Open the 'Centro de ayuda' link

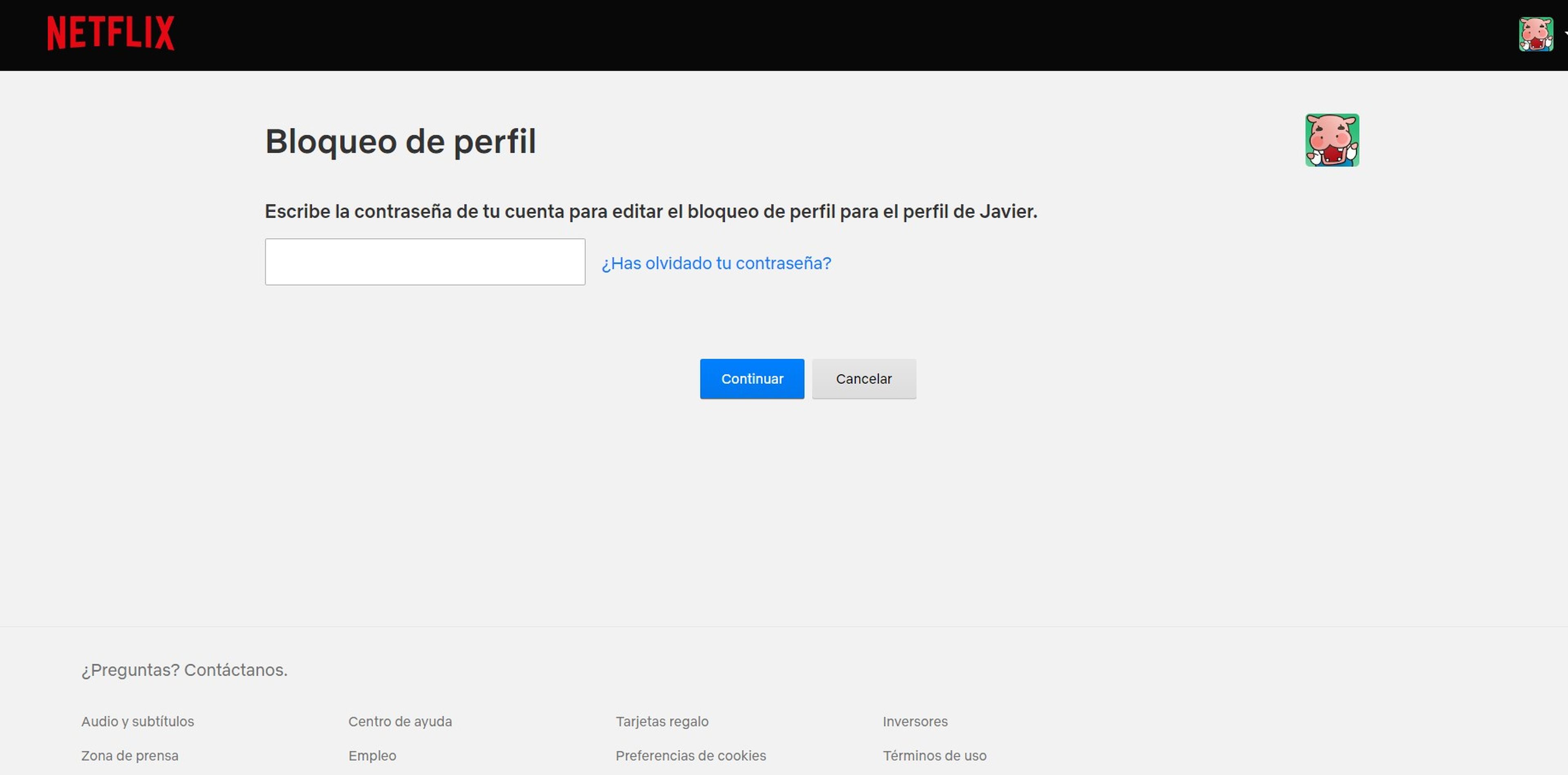pyautogui.click(x=400, y=722)
